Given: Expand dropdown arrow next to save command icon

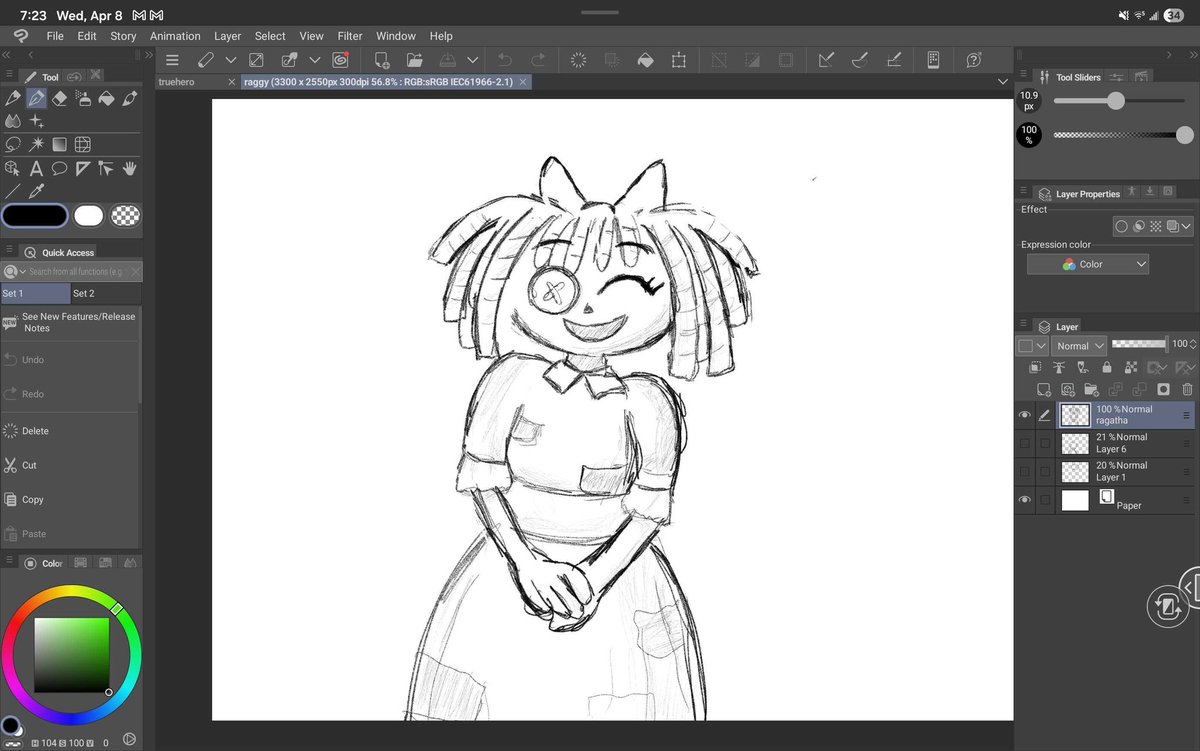Looking at the screenshot, I should pyautogui.click(x=473, y=60).
